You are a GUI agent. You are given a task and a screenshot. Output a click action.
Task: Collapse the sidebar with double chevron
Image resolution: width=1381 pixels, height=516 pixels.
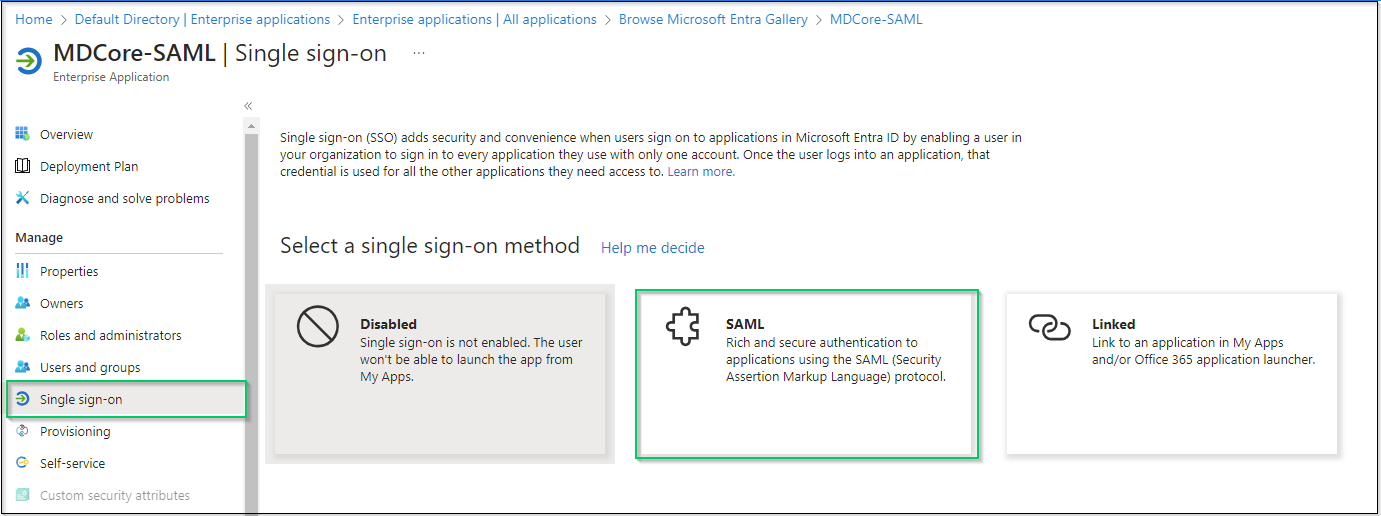click(248, 105)
